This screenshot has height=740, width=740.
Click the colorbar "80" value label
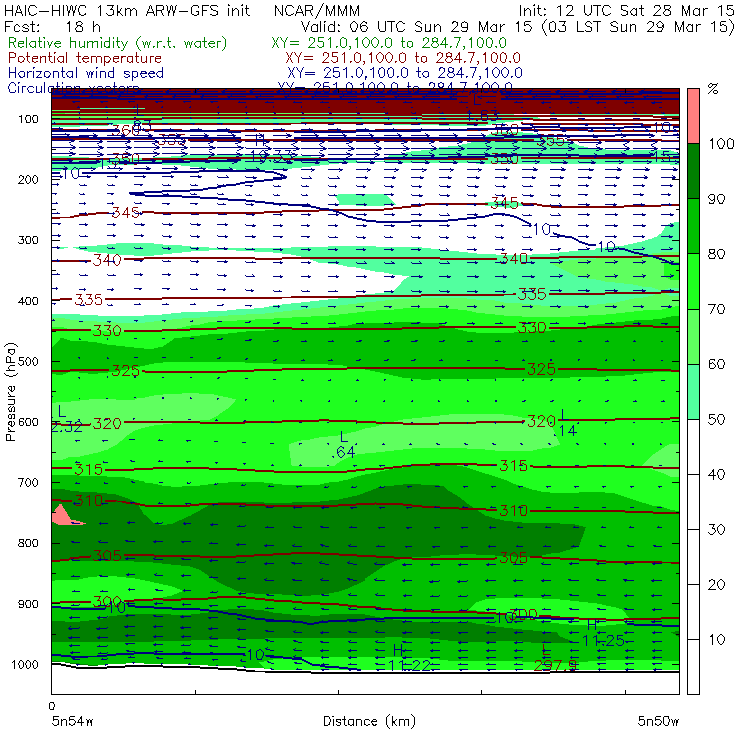tap(716, 254)
